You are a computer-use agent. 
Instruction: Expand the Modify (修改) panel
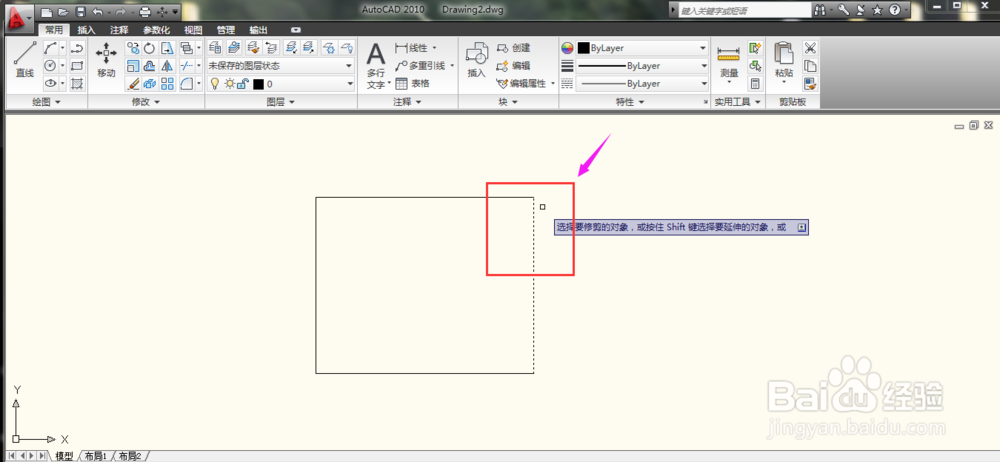tap(146, 102)
